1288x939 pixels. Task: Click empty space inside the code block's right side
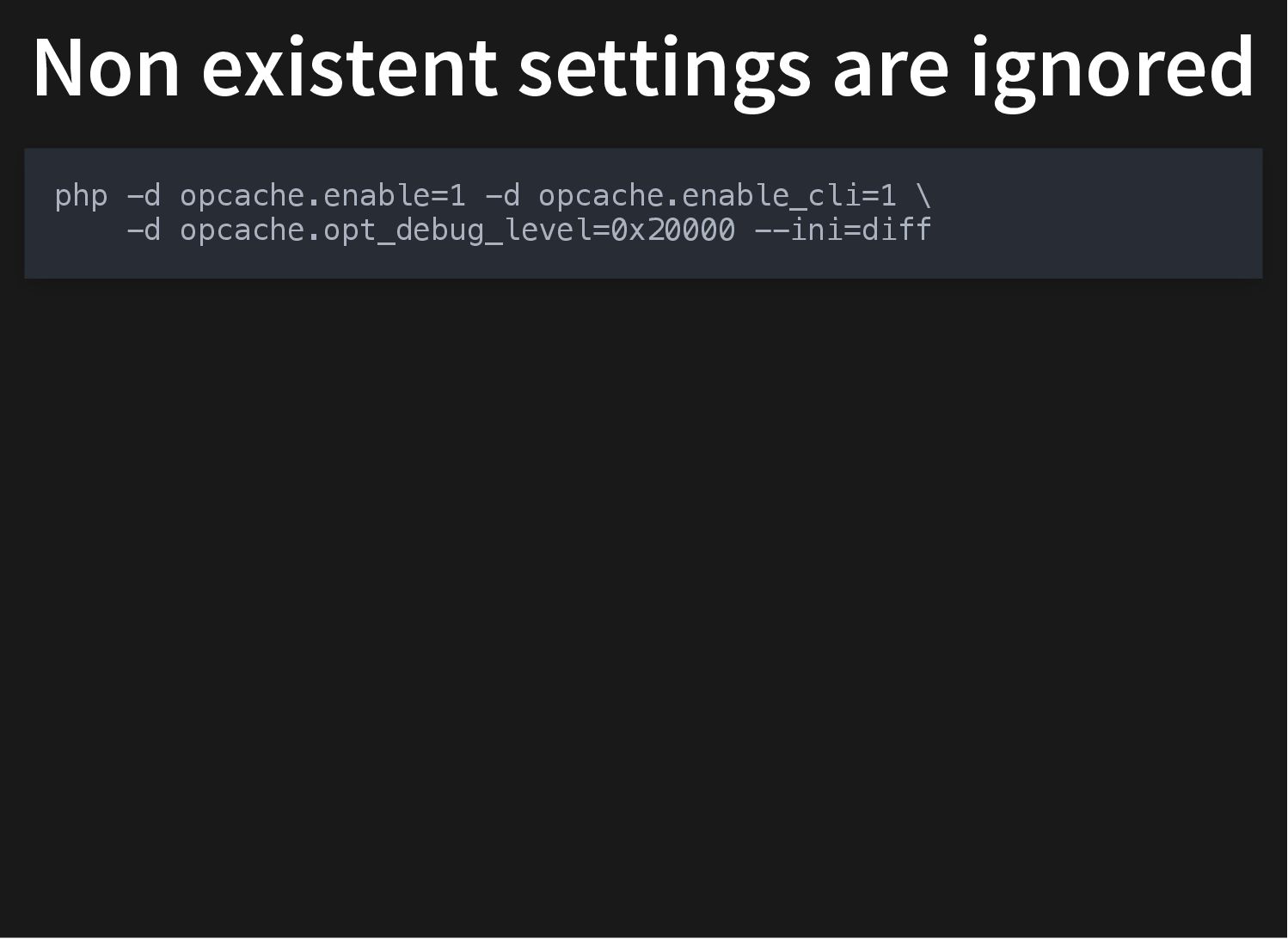(1101, 213)
